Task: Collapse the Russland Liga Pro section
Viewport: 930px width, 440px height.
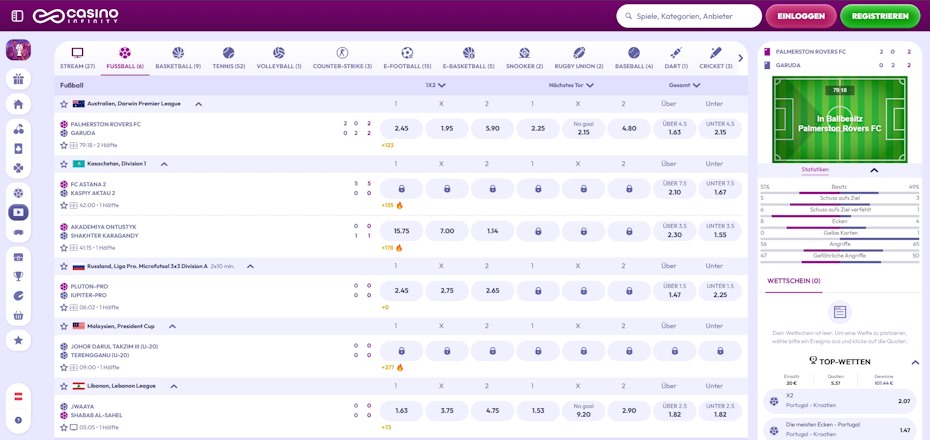Action: click(250, 266)
